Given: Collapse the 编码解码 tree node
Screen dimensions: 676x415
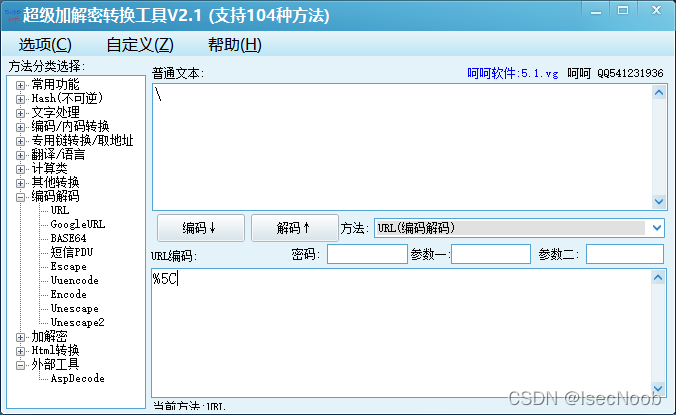Looking at the screenshot, I should (x=20, y=197).
